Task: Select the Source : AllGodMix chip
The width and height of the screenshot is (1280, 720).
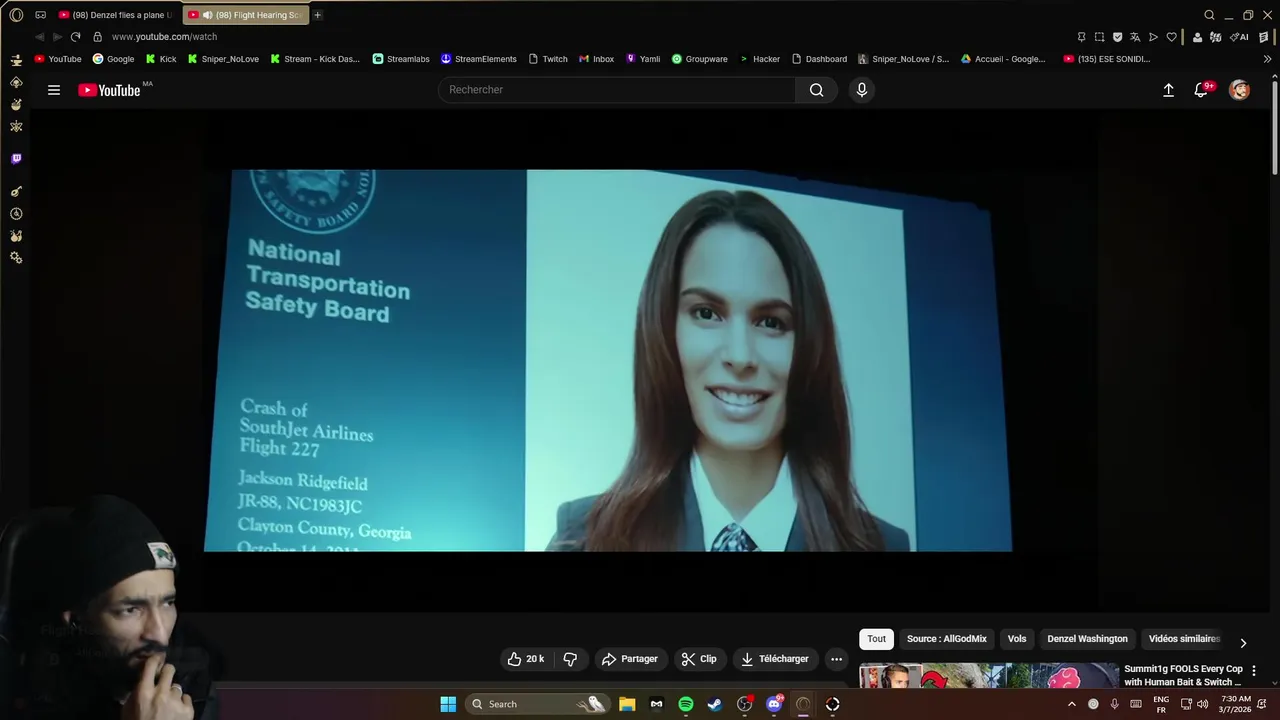Action: (x=947, y=639)
